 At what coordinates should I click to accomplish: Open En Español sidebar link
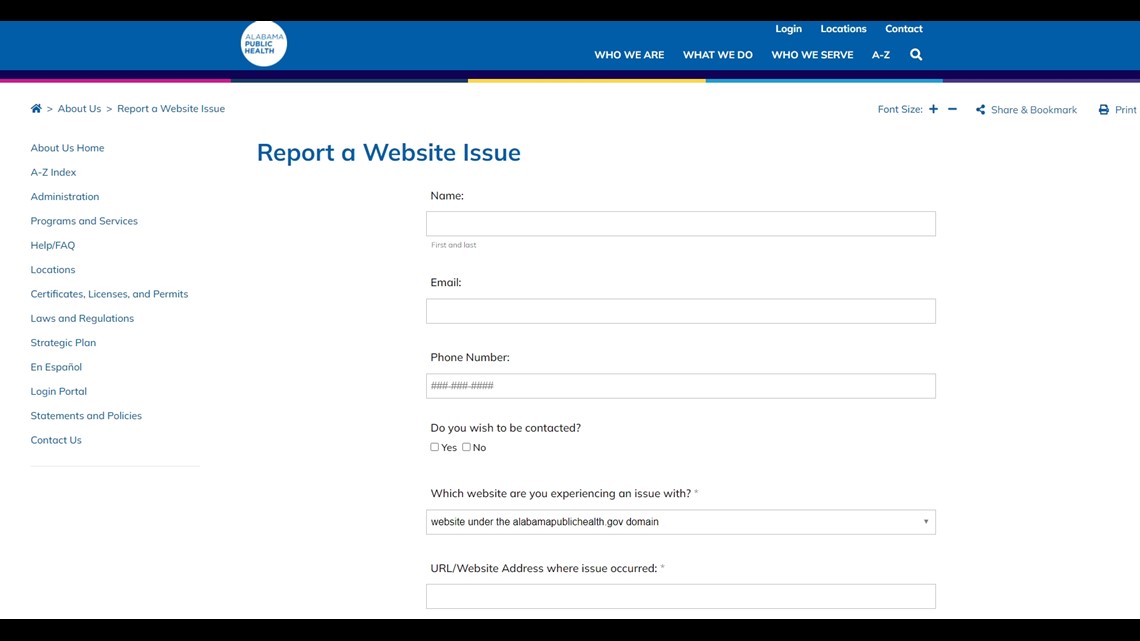tap(56, 367)
